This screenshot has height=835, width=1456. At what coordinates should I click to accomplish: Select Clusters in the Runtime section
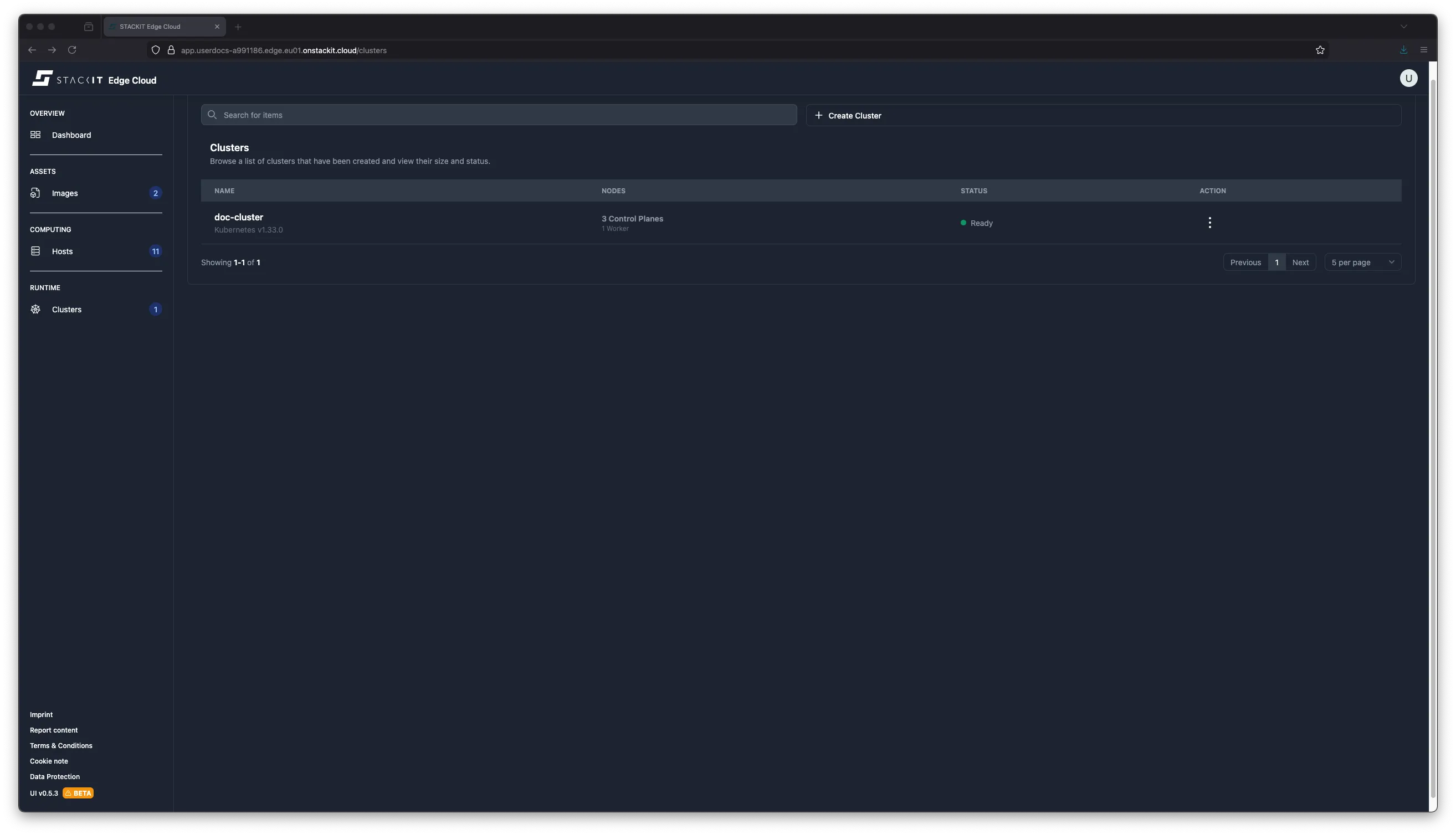[66, 309]
